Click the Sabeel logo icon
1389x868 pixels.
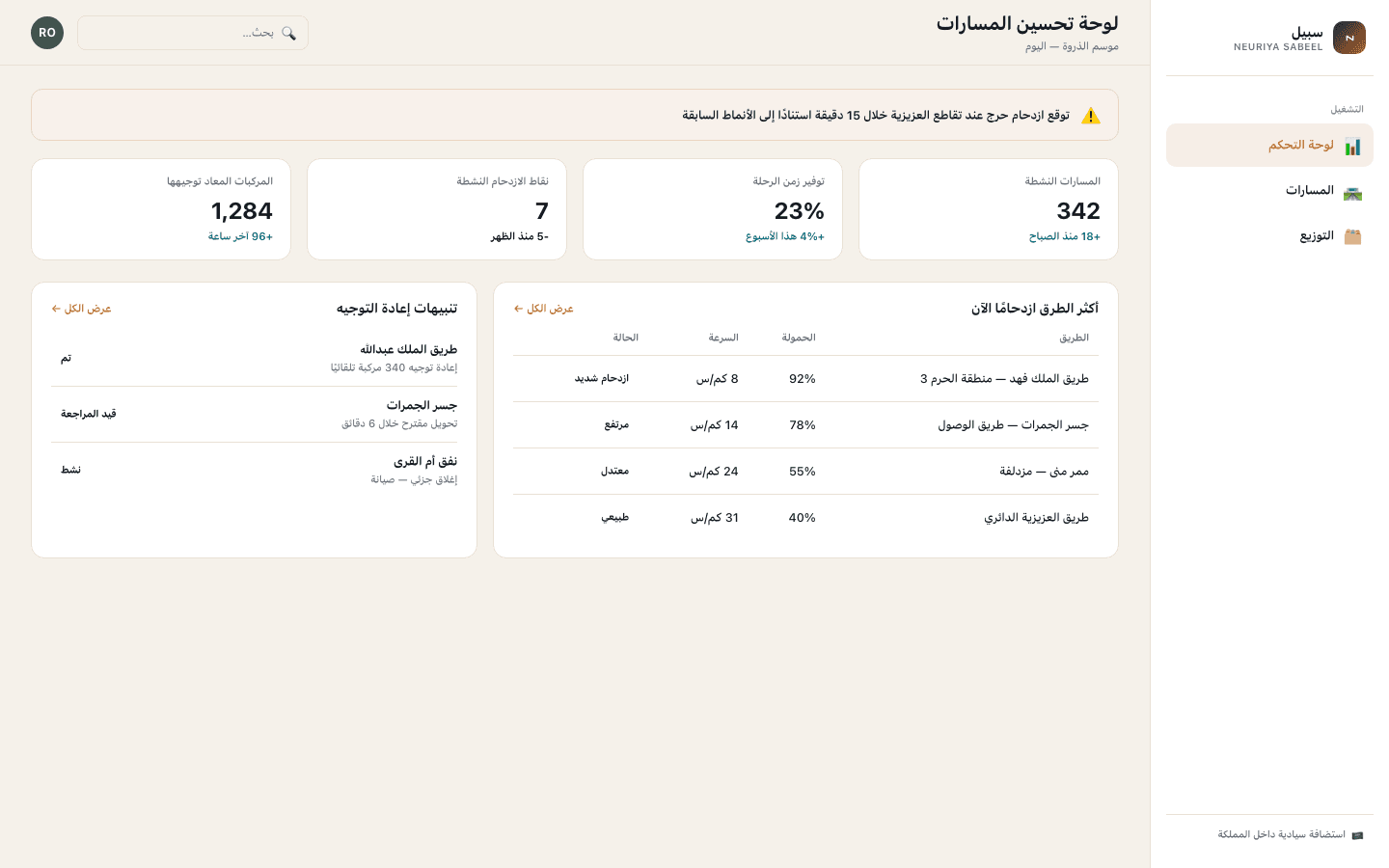[x=1349, y=38]
